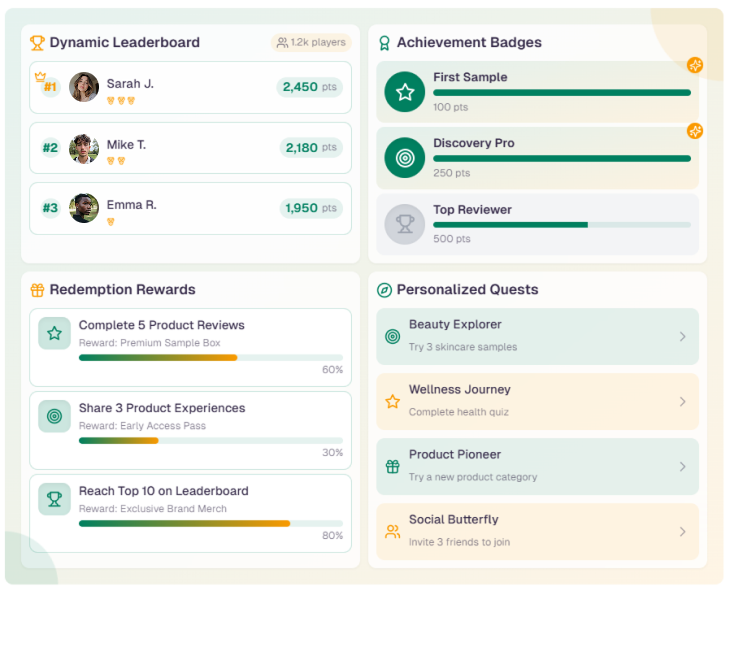Click the gift icon in Product Pioneer quest
730x670 pixels.
(392, 467)
